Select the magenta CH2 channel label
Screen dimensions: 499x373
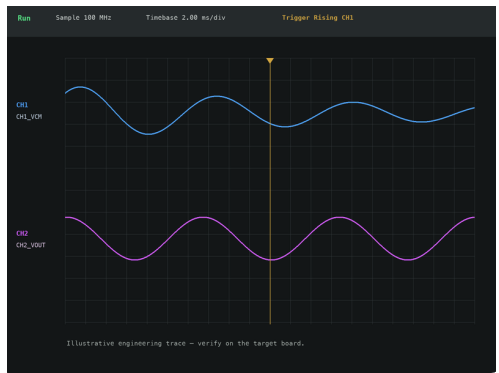[22, 233]
